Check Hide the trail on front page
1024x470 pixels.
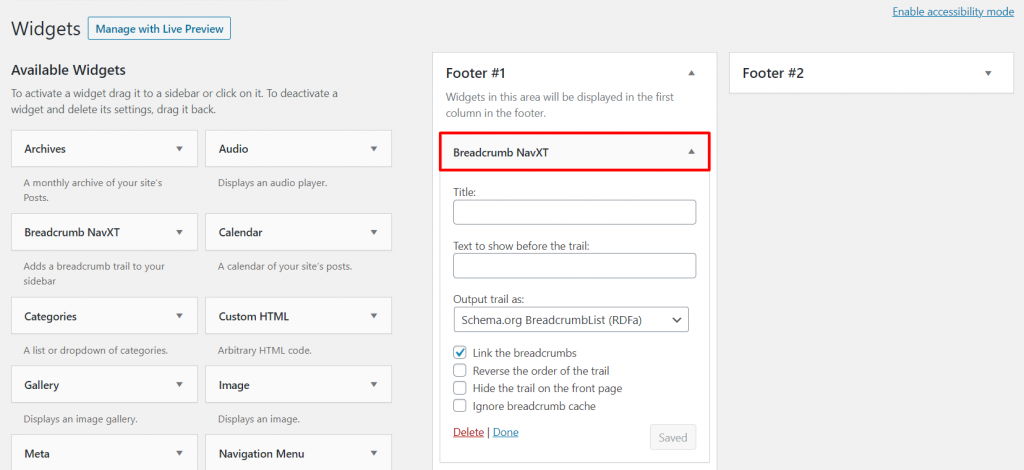(x=460, y=388)
